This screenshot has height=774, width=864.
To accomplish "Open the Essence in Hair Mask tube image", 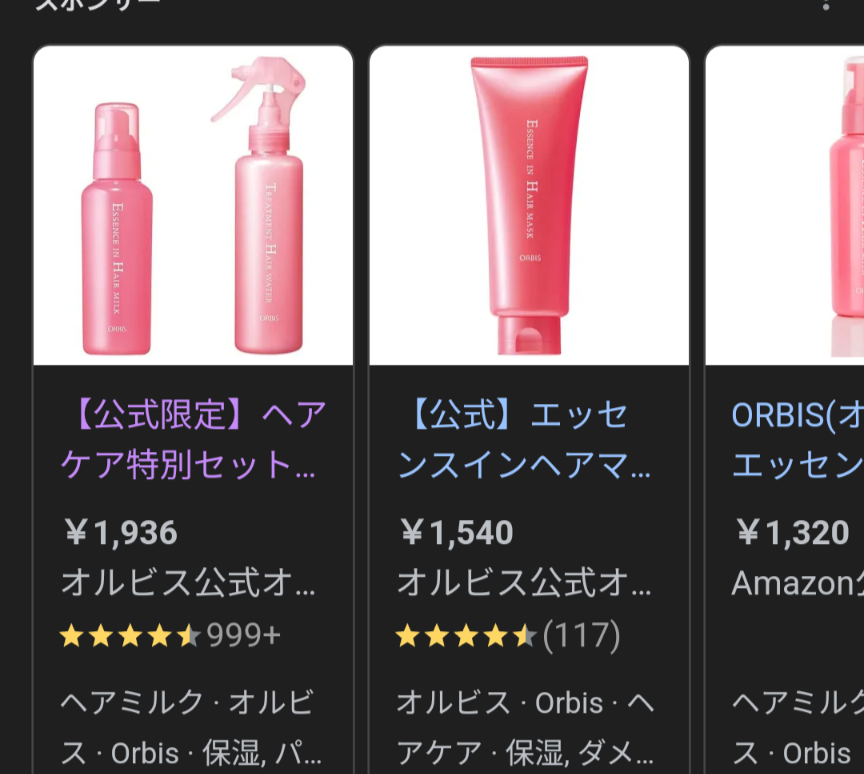I will click(529, 205).
